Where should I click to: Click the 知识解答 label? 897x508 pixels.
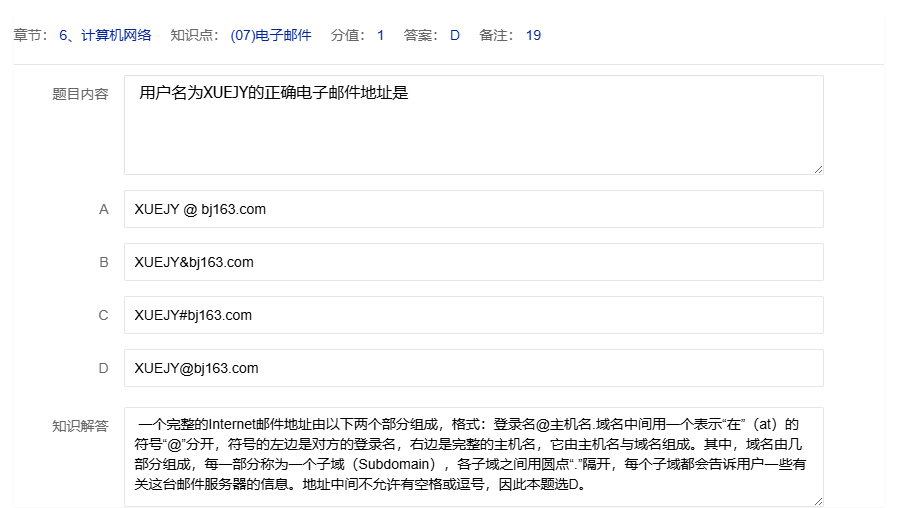click(80, 426)
